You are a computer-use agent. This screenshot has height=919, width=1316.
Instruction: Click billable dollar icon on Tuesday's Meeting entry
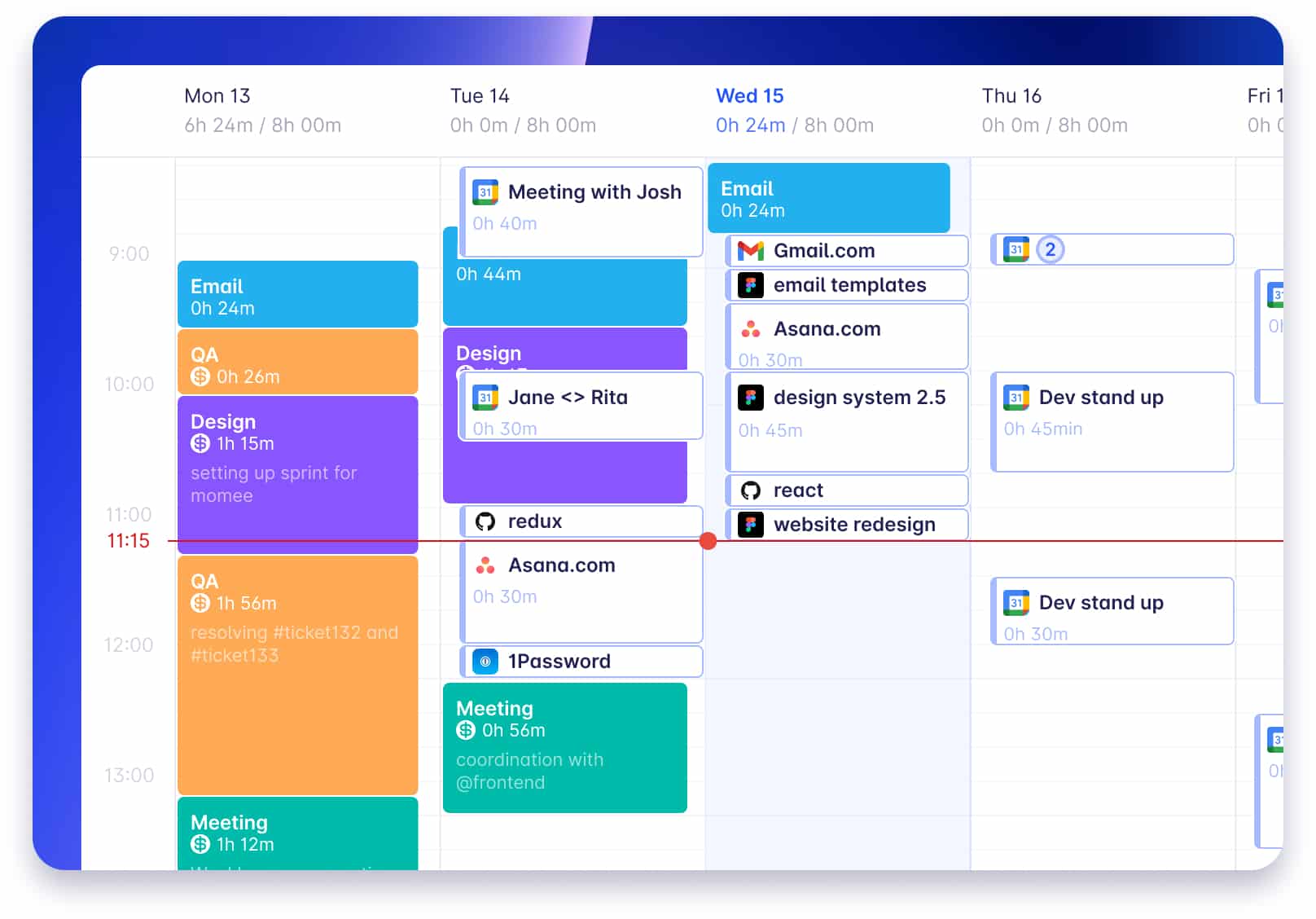click(x=466, y=731)
